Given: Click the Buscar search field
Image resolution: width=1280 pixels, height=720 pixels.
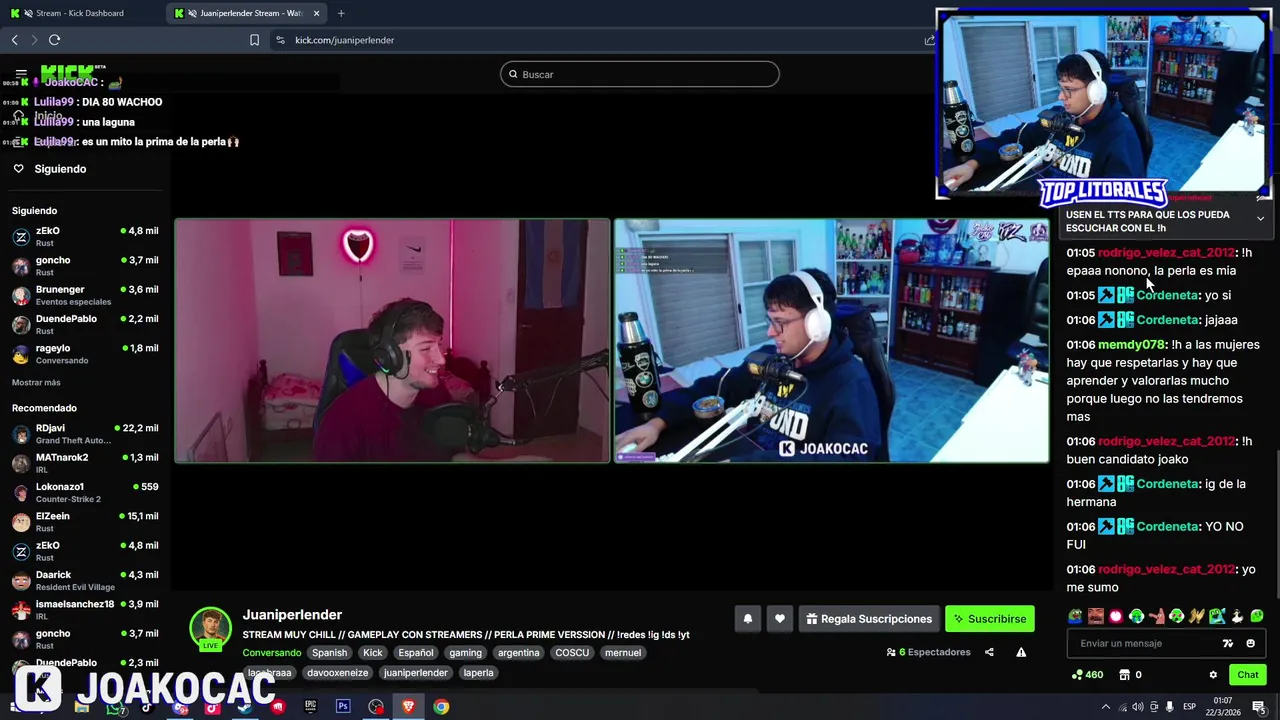Looking at the screenshot, I should [639, 74].
